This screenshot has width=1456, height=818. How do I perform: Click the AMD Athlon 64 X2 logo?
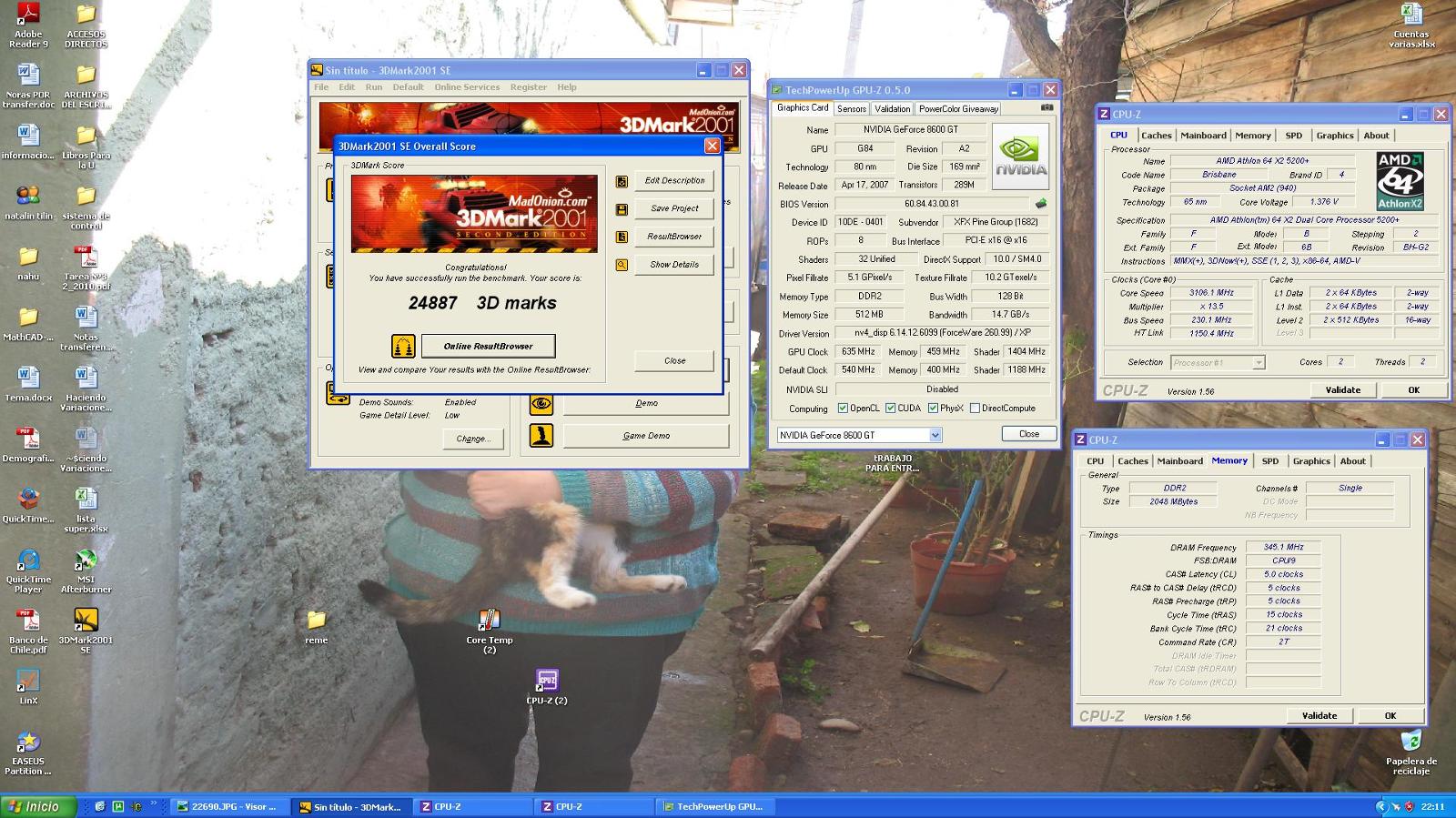click(x=1400, y=181)
